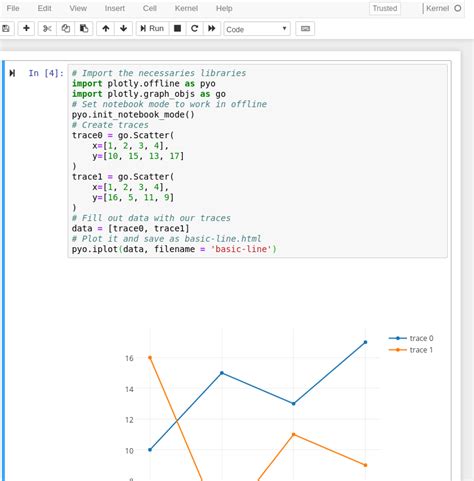474x481 pixels.
Task: Interrupt the kernel with stop icon
Action: 177,28
